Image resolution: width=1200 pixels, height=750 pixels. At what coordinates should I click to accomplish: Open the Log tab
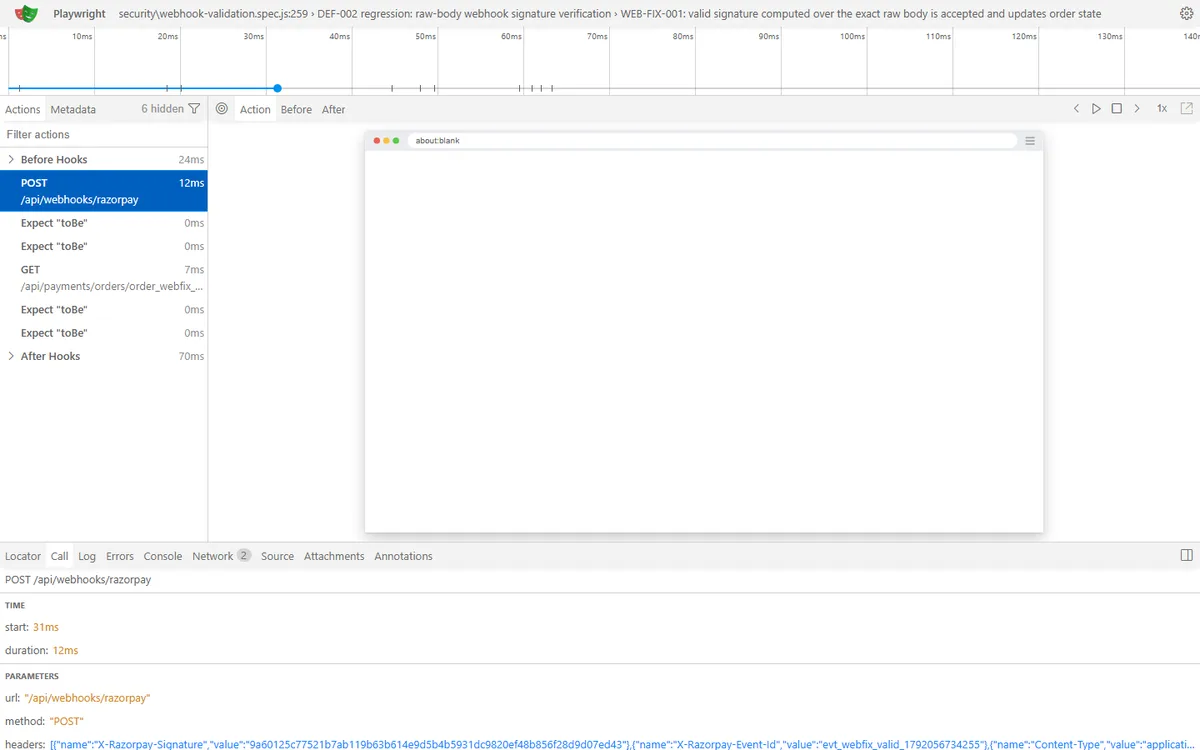pos(87,556)
